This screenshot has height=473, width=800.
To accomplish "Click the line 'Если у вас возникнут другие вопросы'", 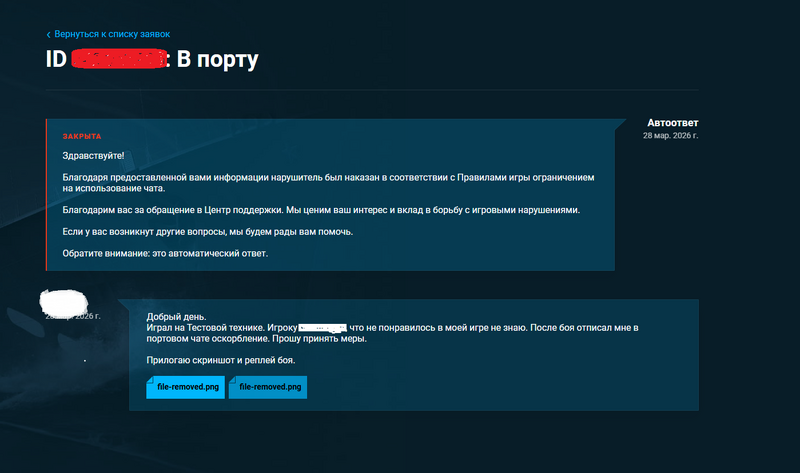I will pos(208,232).
